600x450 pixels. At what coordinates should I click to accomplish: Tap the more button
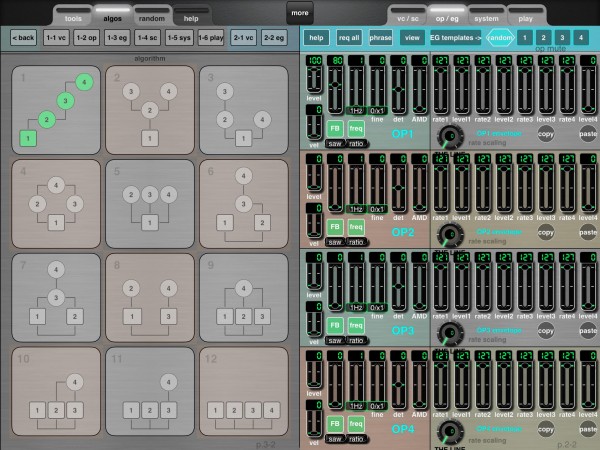coord(300,13)
